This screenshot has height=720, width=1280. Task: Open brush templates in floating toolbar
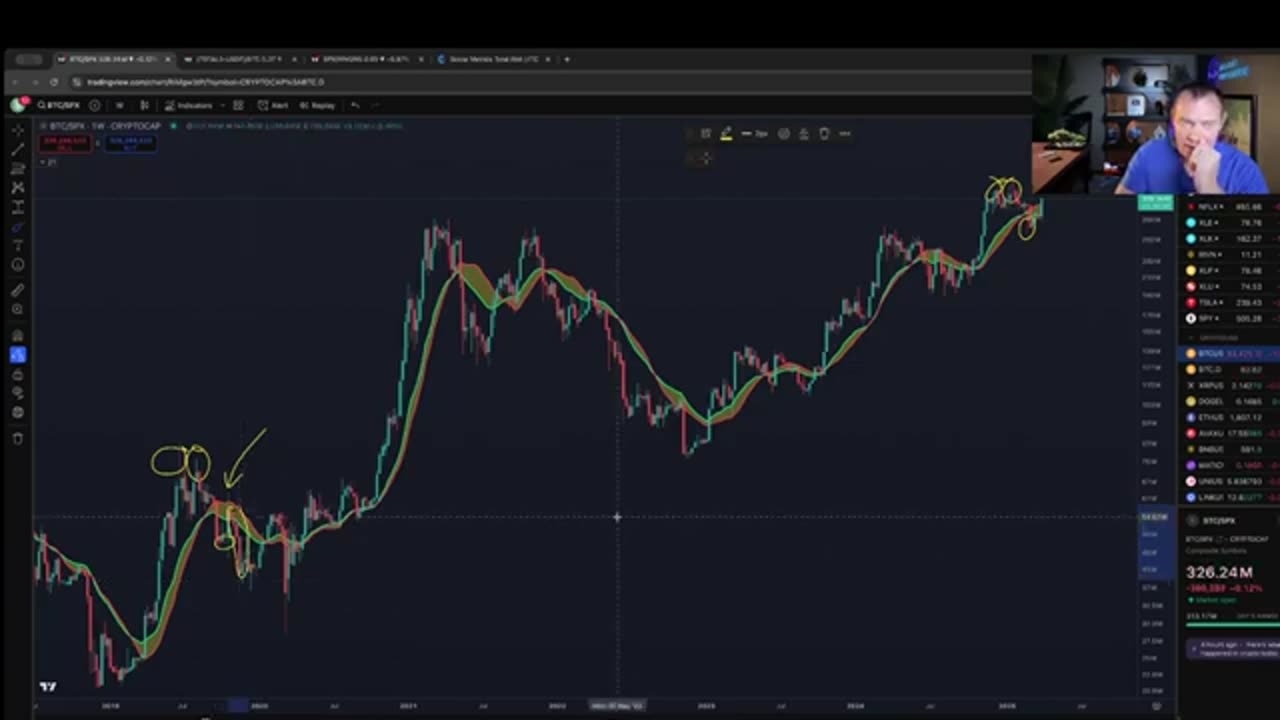[x=706, y=133]
